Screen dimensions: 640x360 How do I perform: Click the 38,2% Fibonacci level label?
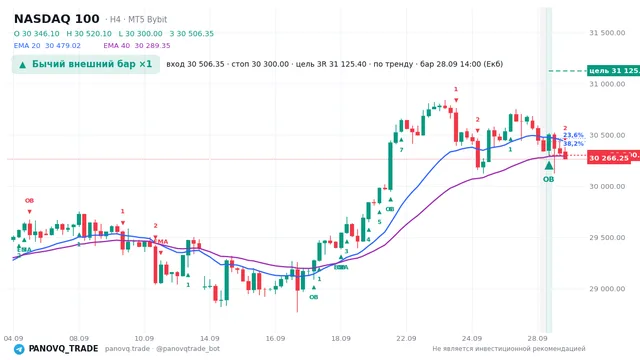573,144
